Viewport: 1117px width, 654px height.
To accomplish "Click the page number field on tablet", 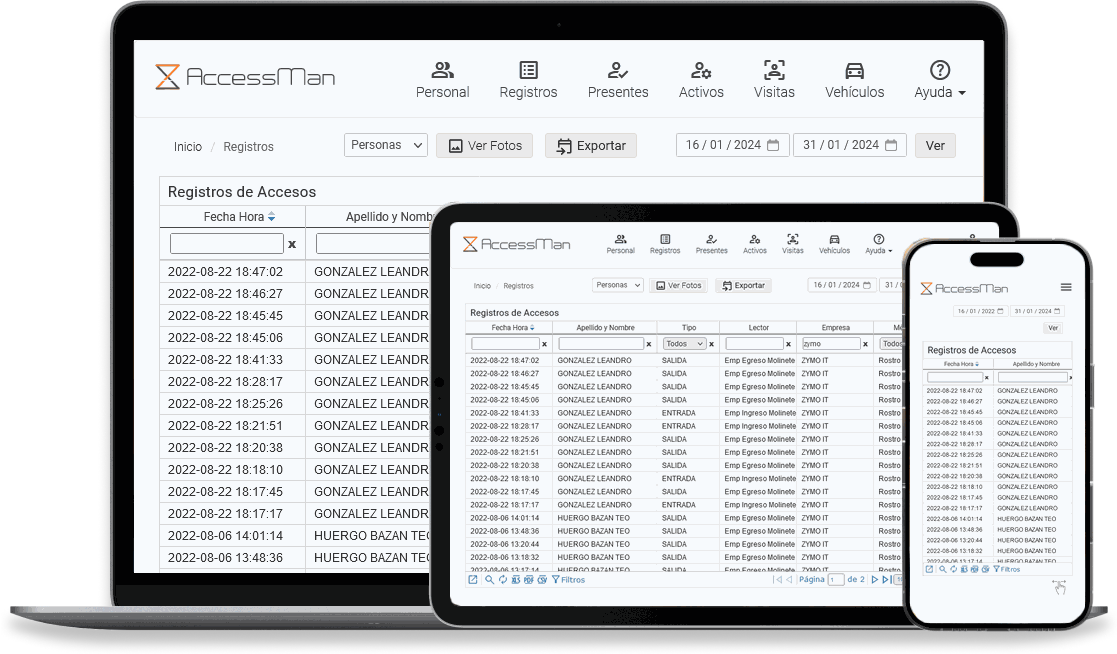I will coord(836,580).
